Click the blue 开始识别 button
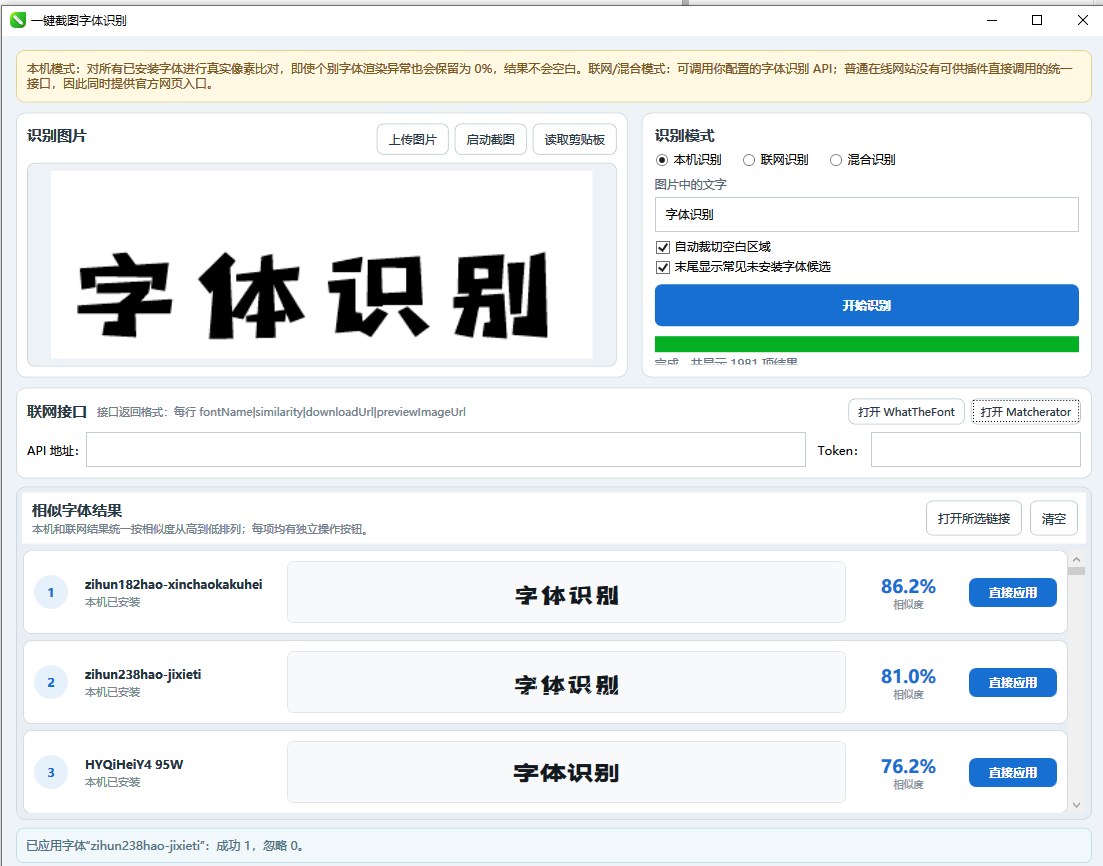This screenshot has width=1103, height=866. coord(867,305)
